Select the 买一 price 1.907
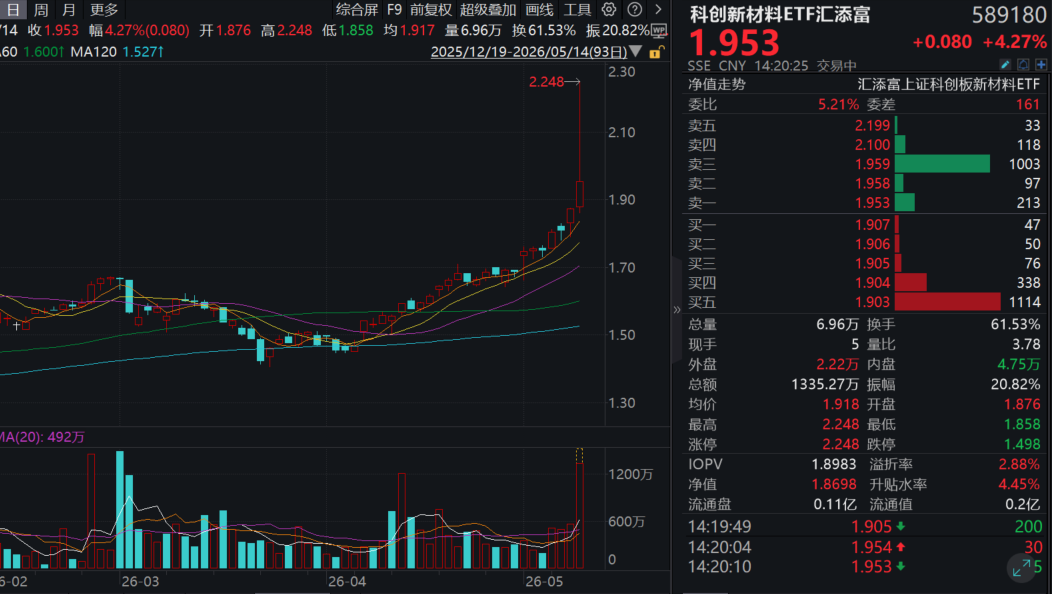1052x594 pixels. [x=872, y=225]
